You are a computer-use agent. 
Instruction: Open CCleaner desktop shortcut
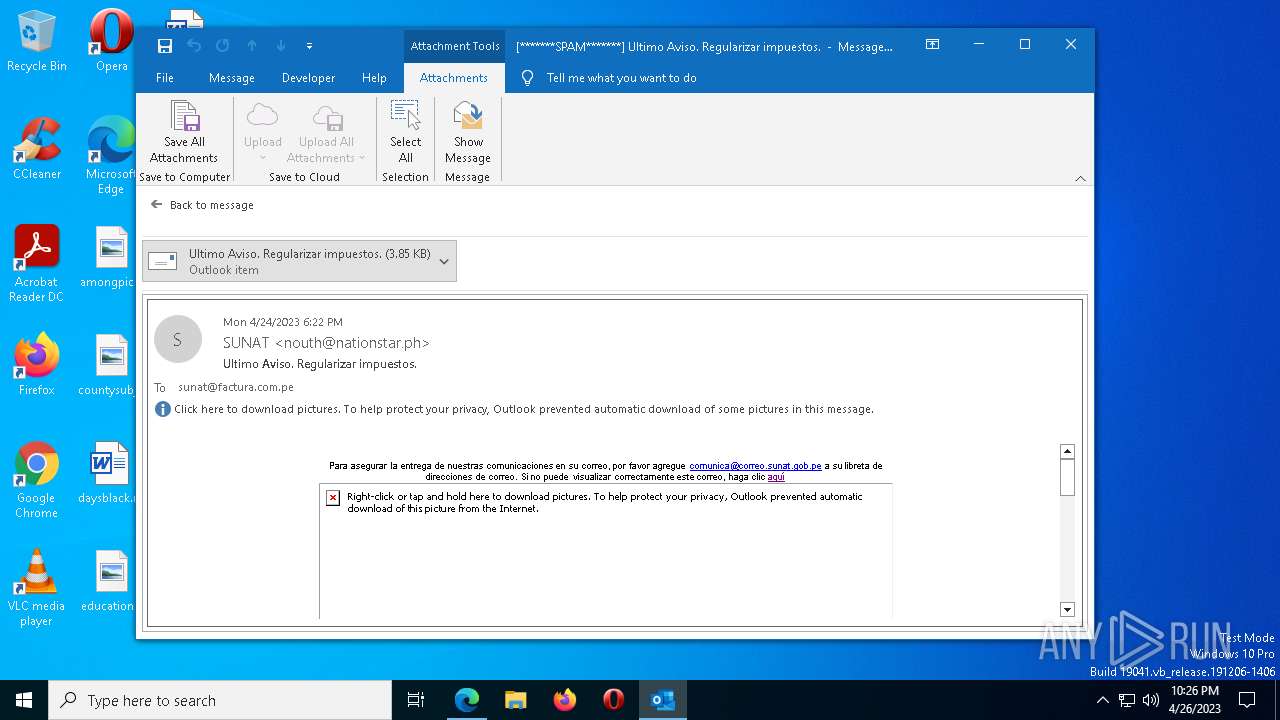[37, 150]
